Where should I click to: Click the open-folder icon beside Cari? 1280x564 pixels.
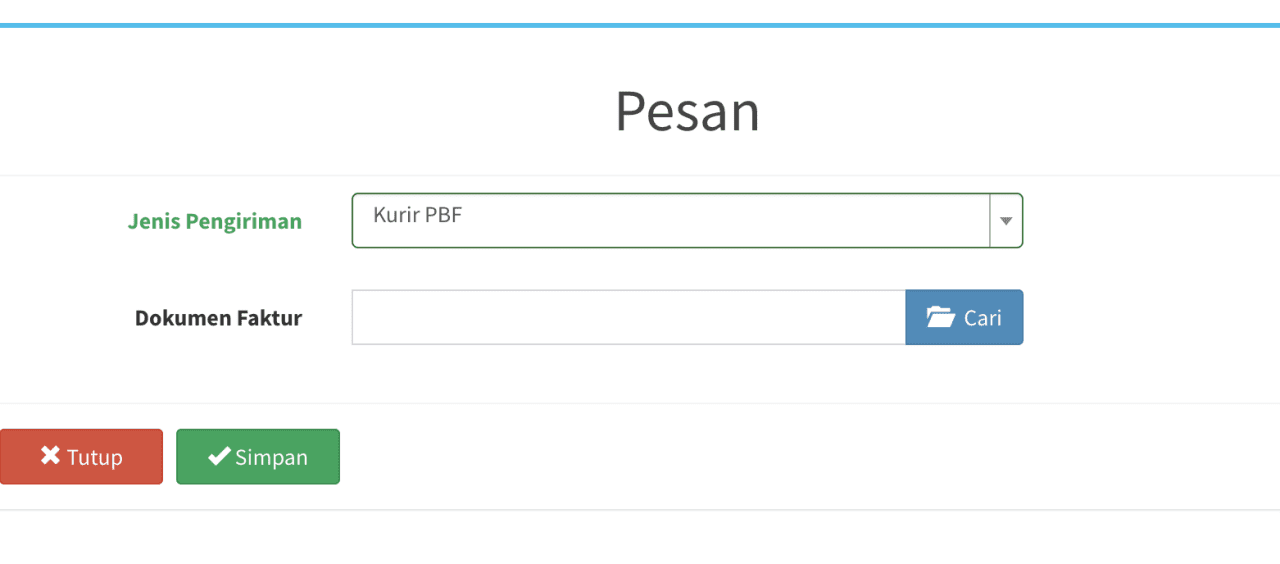[x=940, y=318]
